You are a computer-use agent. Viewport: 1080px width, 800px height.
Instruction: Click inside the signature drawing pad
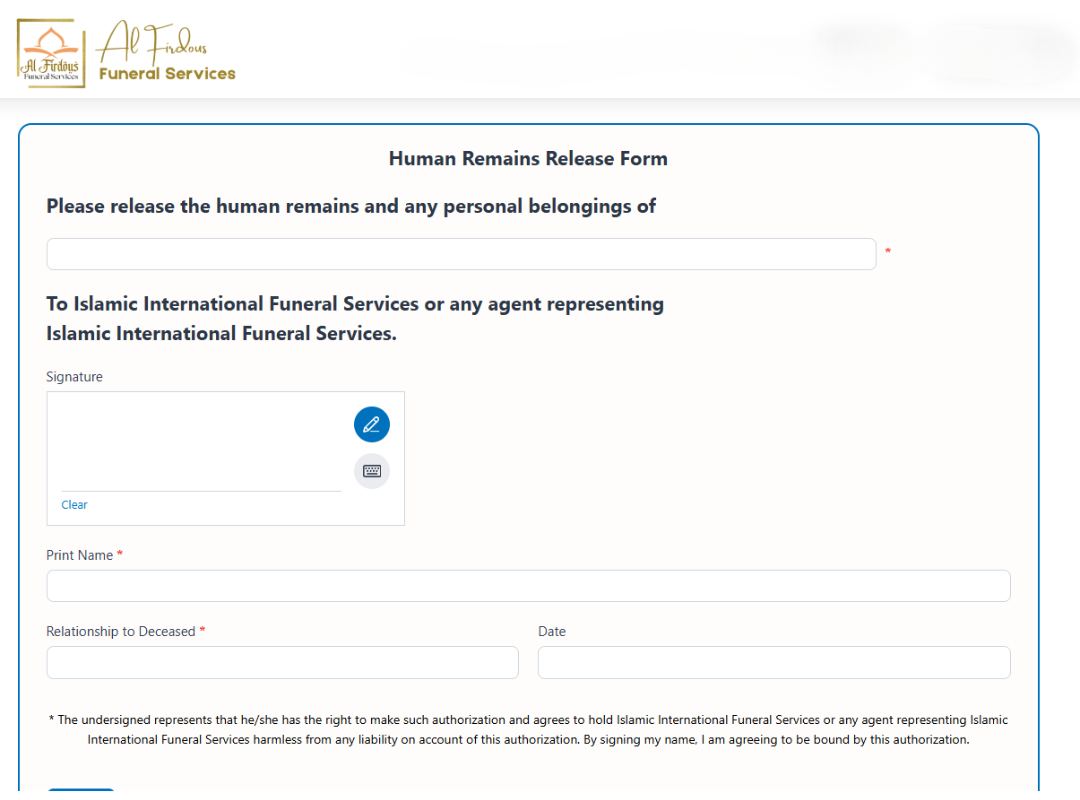(x=201, y=443)
